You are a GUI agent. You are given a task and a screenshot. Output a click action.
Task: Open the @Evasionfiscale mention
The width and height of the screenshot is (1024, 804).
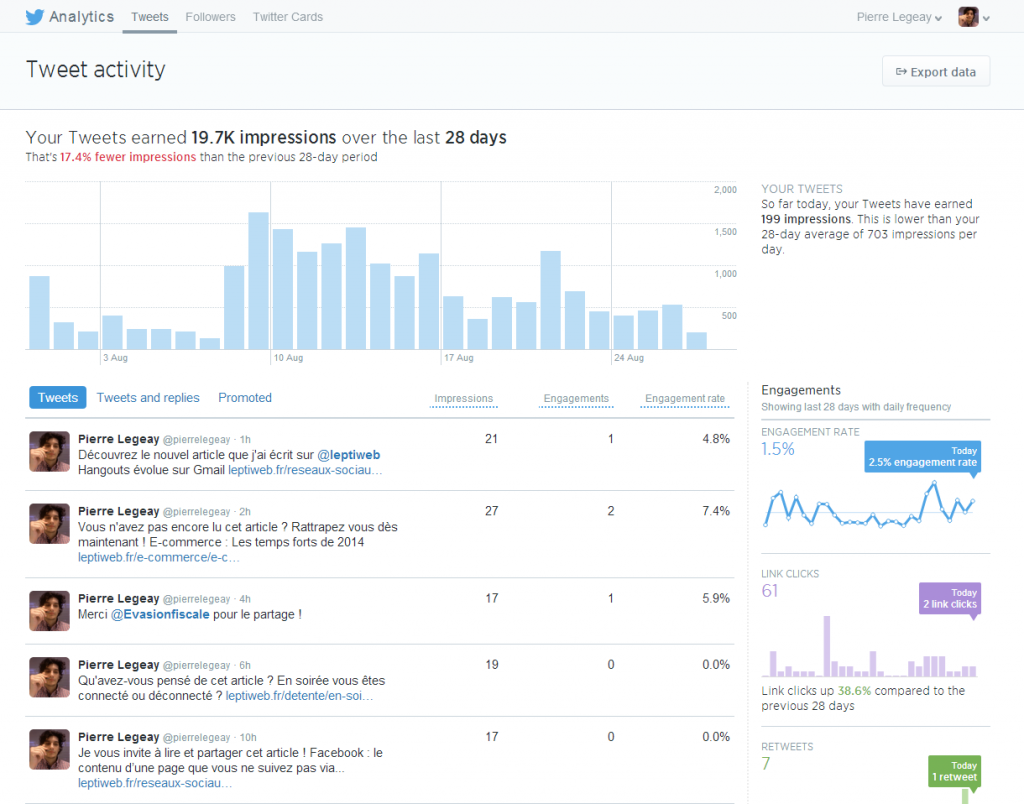tap(160, 614)
